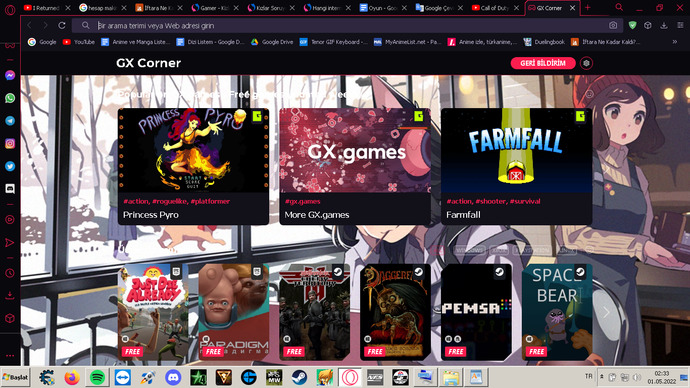Open Extensions cube in the sidebar
This screenshot has width=690, height=388.
click(10, 318)
